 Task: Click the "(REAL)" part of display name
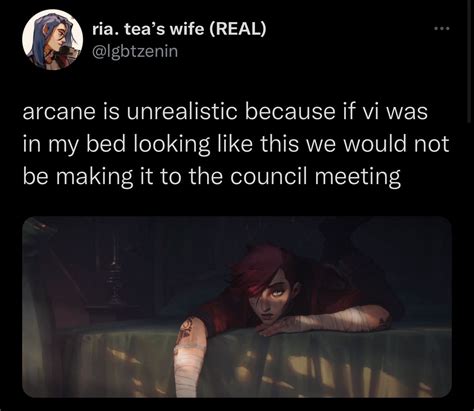[238, 30]
